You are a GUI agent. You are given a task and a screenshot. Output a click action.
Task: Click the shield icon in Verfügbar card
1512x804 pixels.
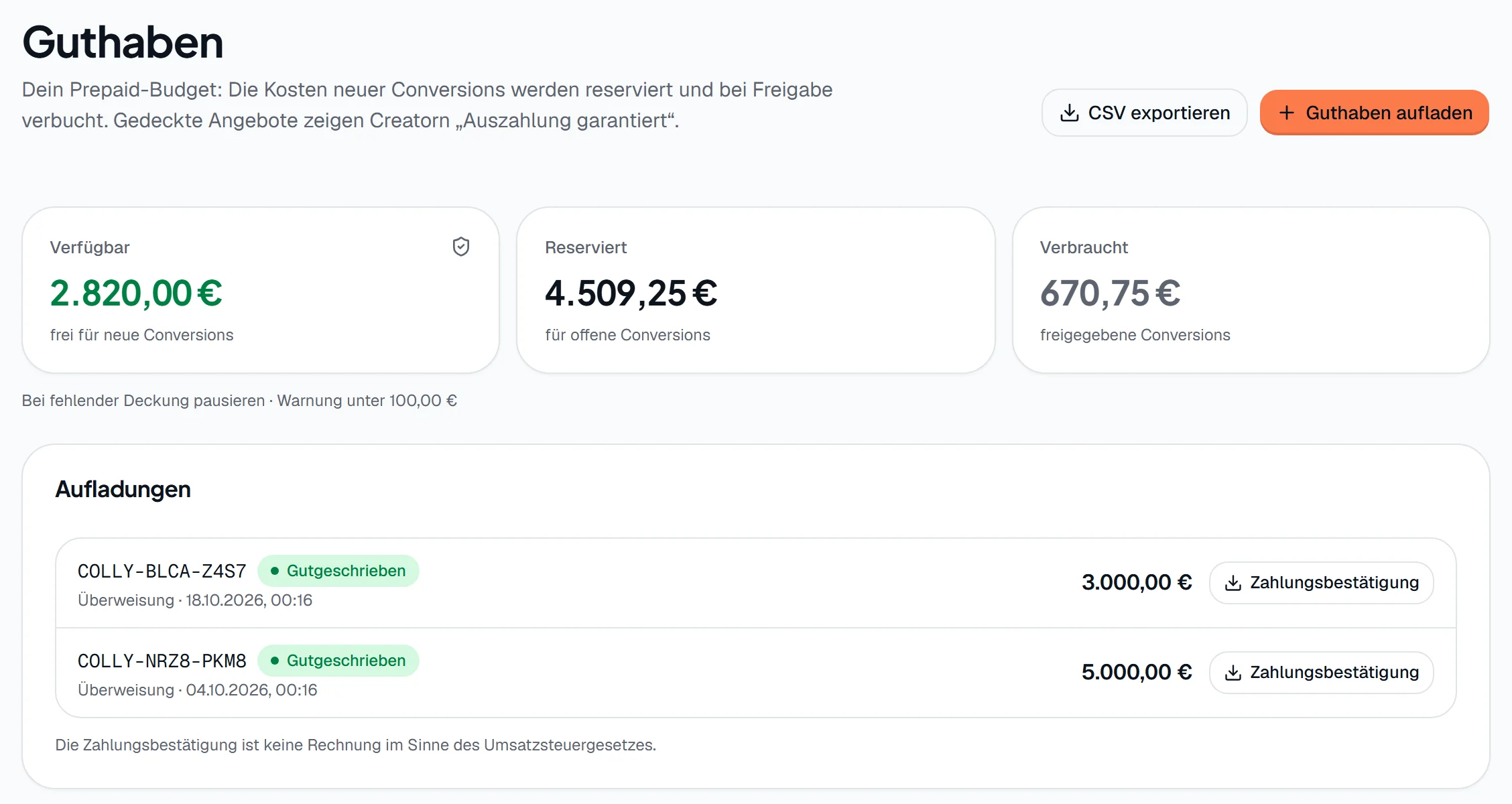(460, 247)
